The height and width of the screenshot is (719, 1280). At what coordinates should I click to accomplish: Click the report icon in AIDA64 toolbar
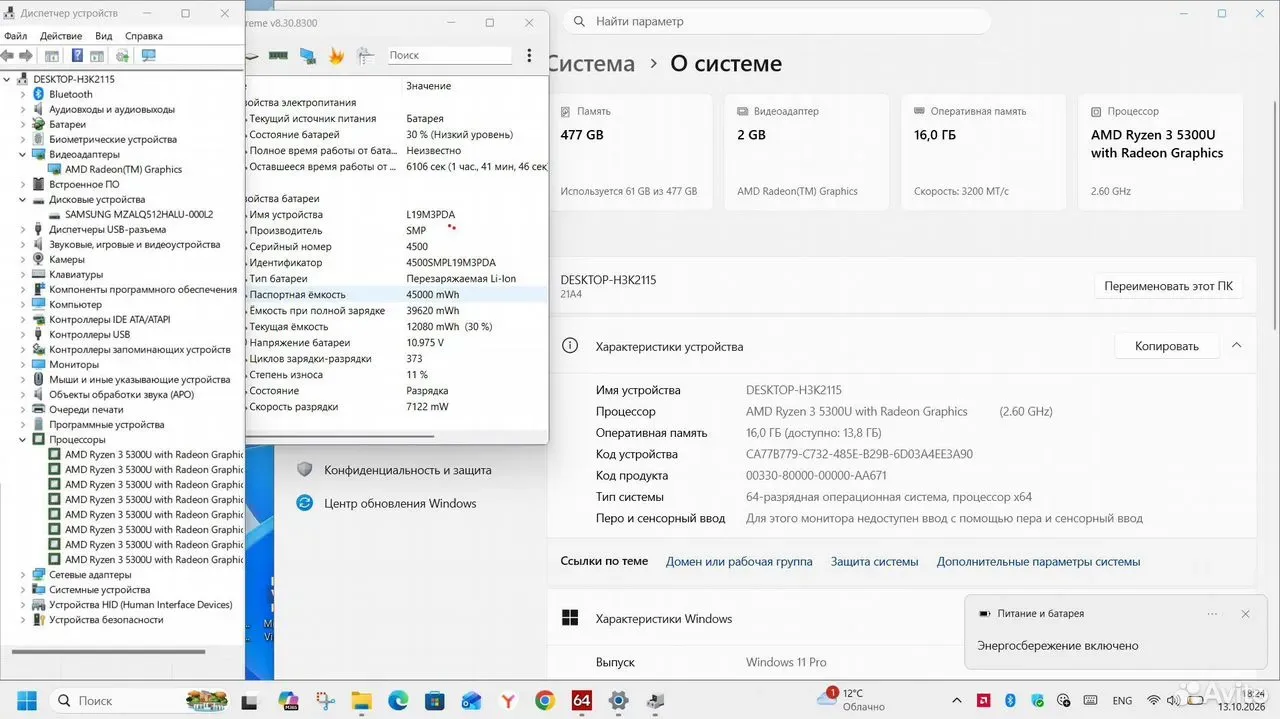[366, 56]
